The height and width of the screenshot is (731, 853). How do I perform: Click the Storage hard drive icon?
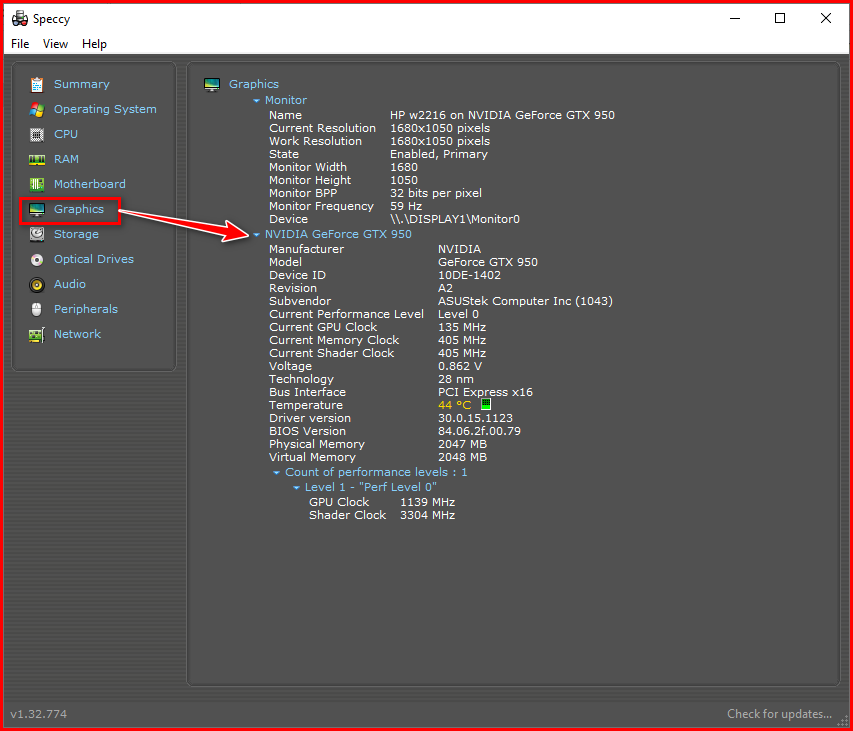[36, 234]
